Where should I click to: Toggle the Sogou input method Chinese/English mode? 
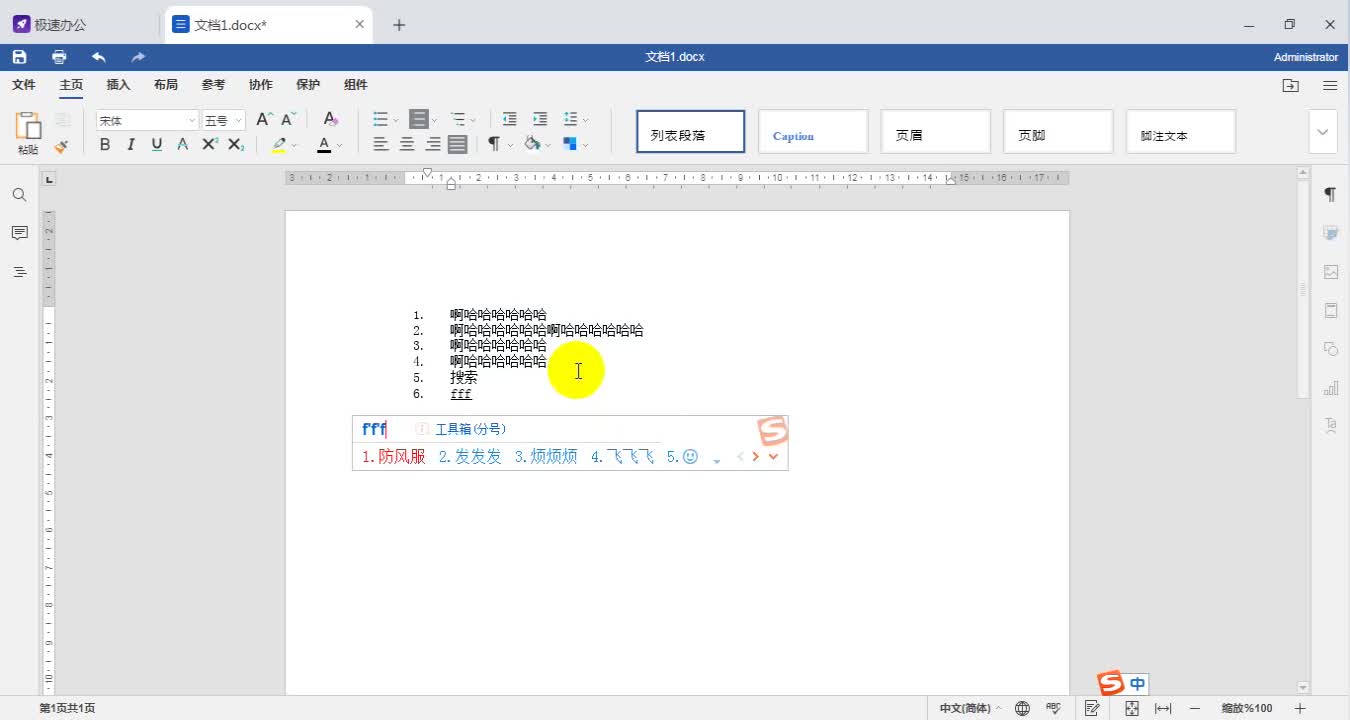coord(1137,683)
